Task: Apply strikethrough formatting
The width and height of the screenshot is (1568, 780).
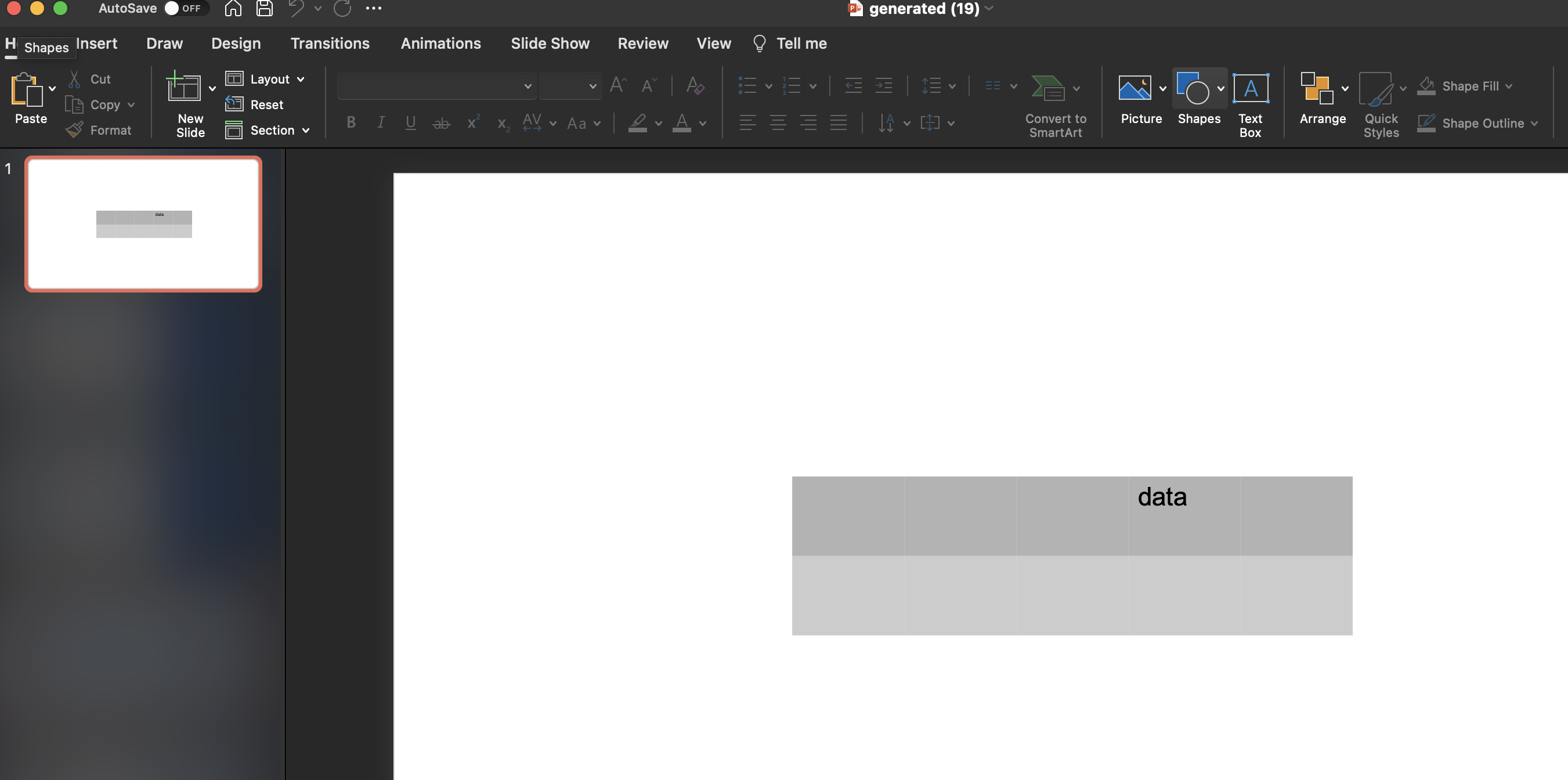Action: (x=442, y=122)
